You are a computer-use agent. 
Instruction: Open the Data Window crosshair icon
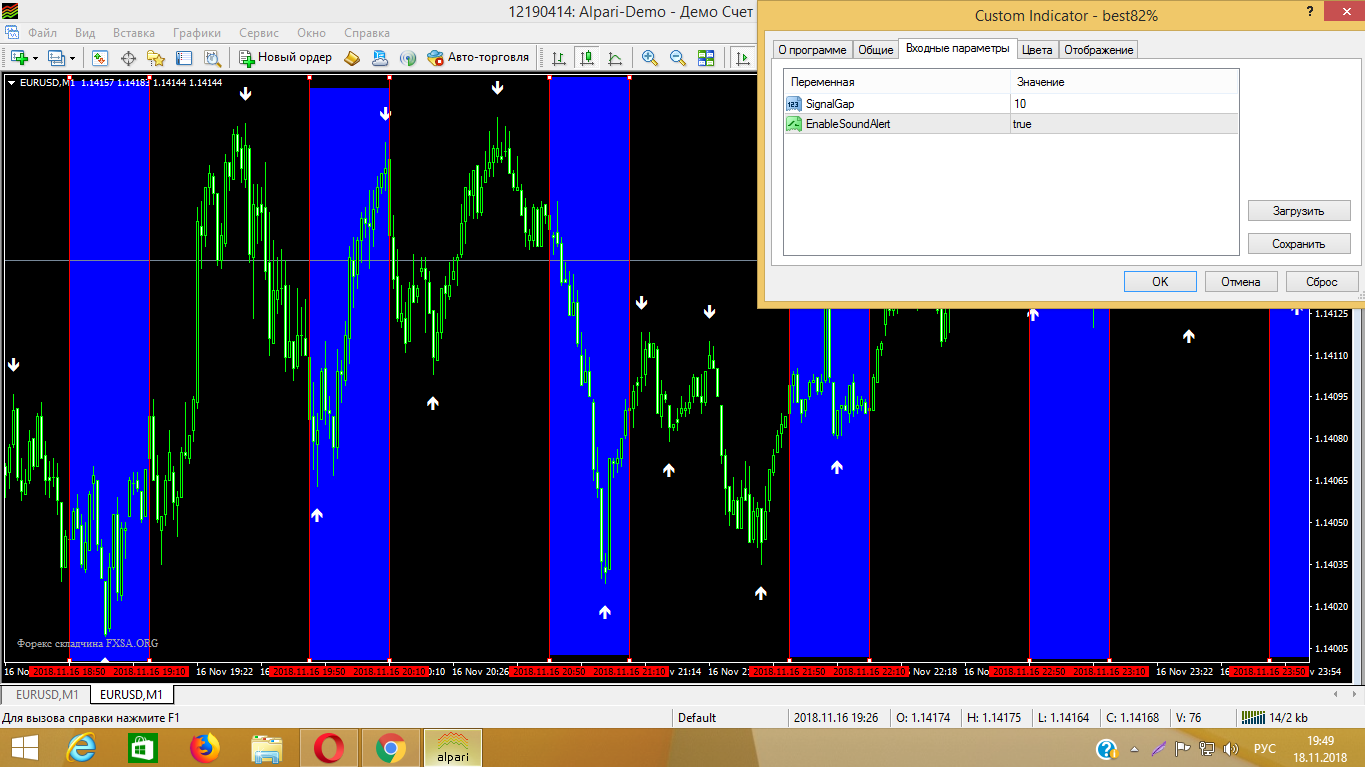[128, 58]
